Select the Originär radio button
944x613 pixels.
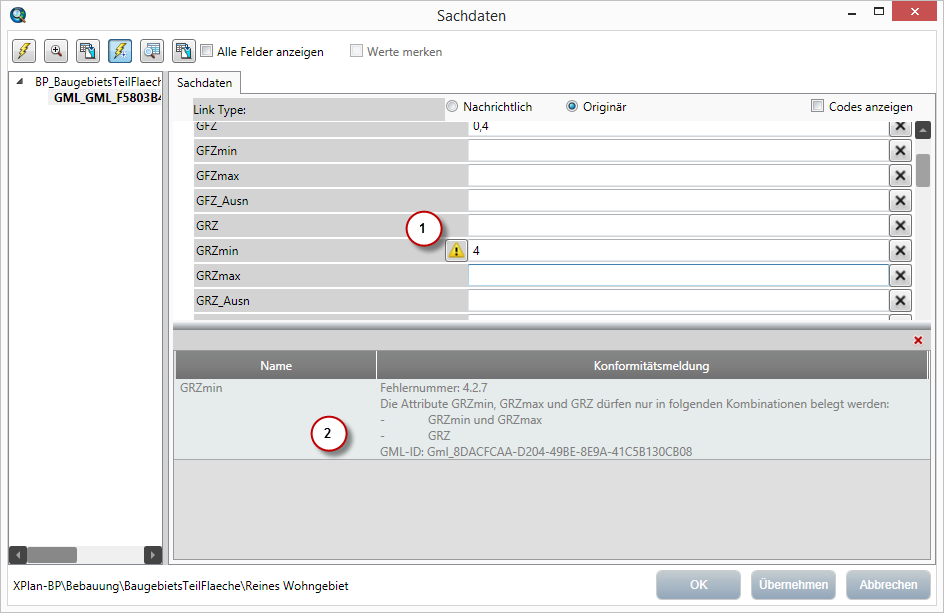pos(572,106)
